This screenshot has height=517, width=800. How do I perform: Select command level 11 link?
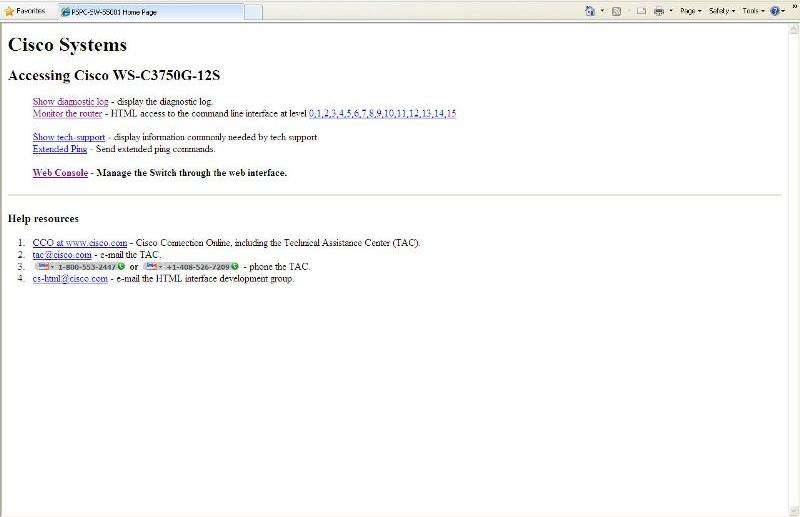[401, 113]
